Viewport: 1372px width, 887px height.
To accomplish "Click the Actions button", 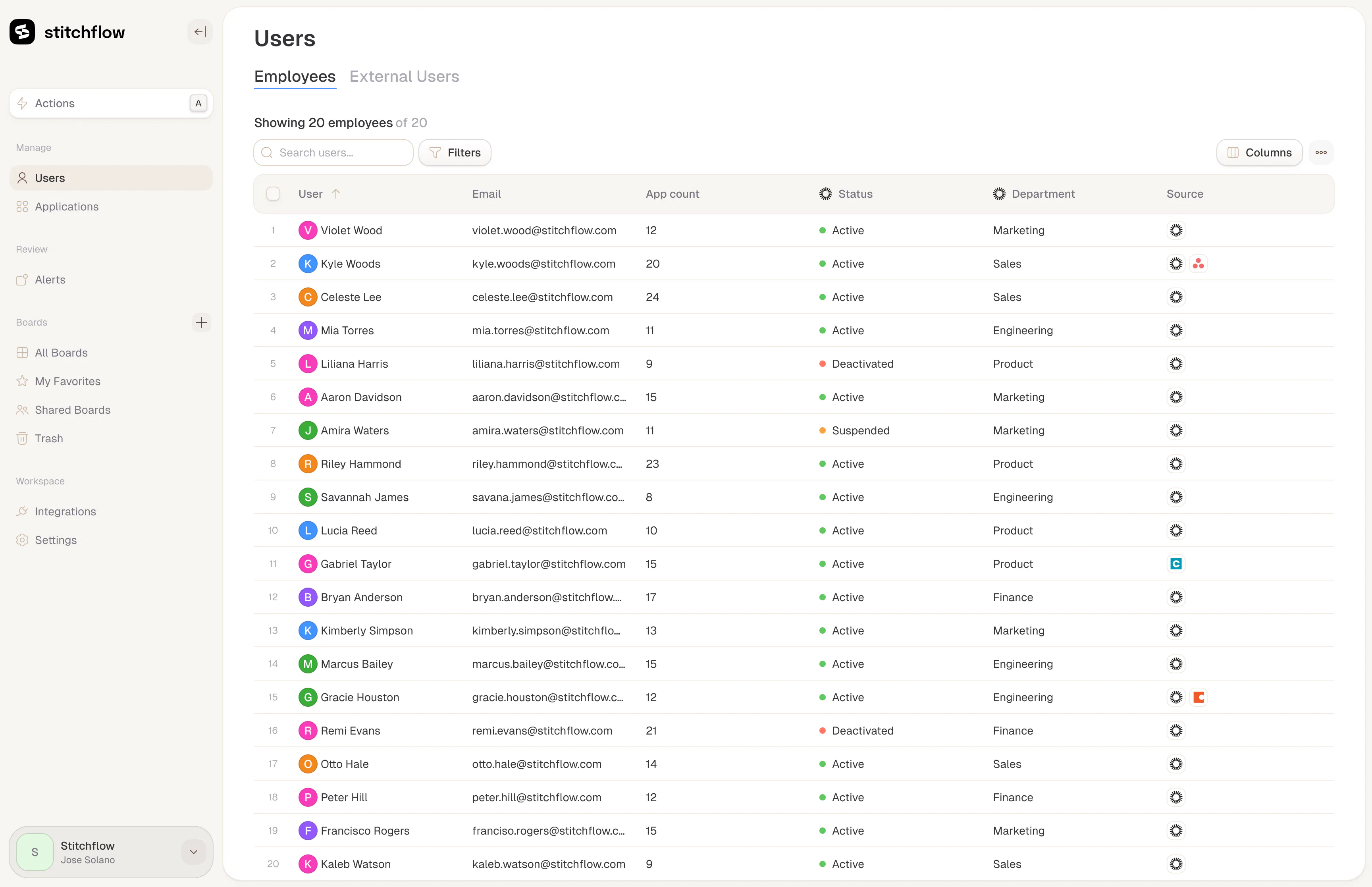I will coord(111,104).
